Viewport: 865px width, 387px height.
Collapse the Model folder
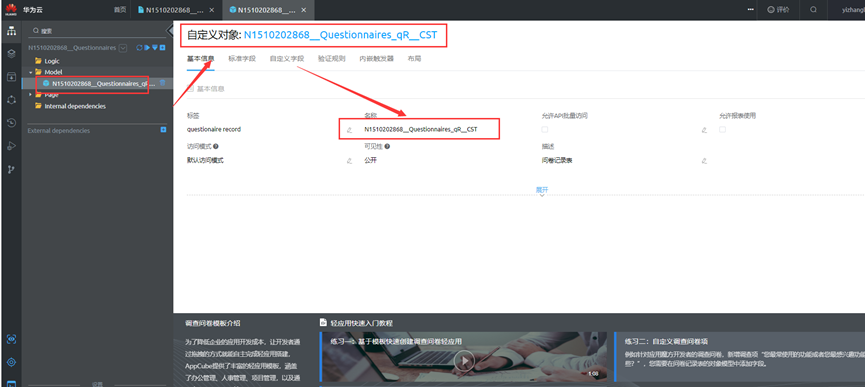(30, 72)
